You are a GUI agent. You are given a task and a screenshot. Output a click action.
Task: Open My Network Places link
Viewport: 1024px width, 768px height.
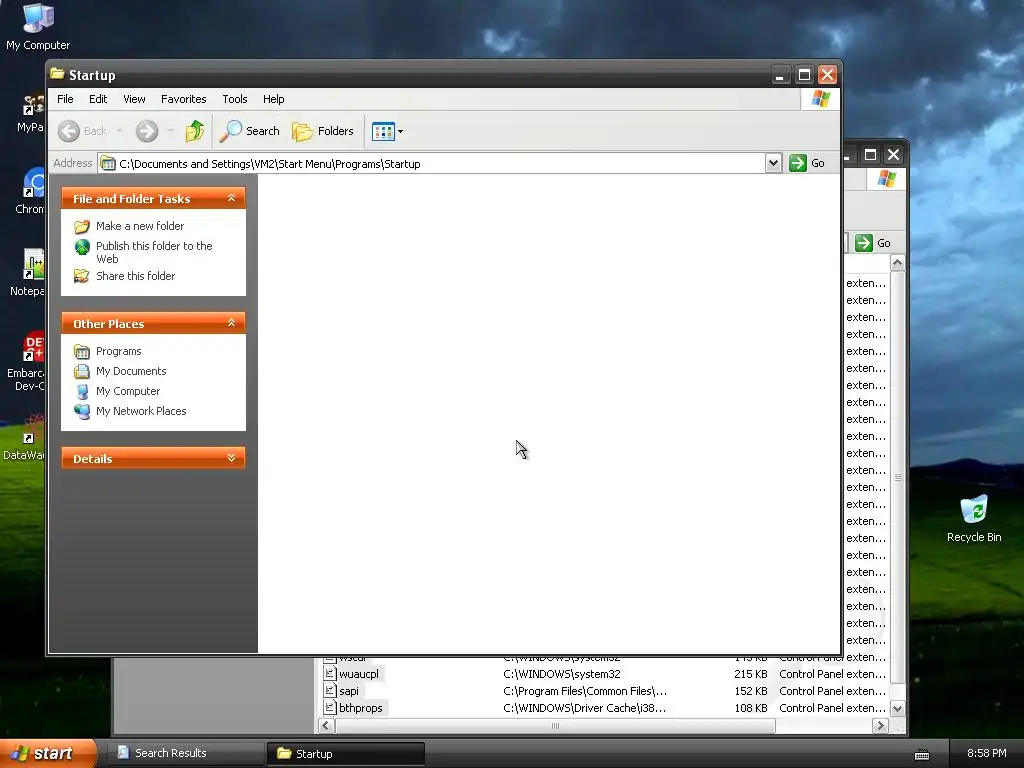point(141,411)
